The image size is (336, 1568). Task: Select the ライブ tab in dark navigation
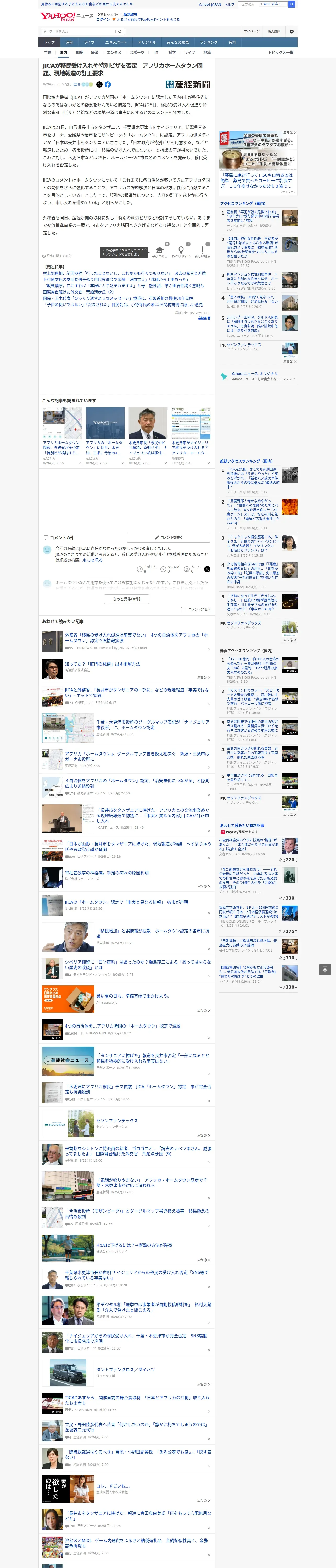point(89,43)
